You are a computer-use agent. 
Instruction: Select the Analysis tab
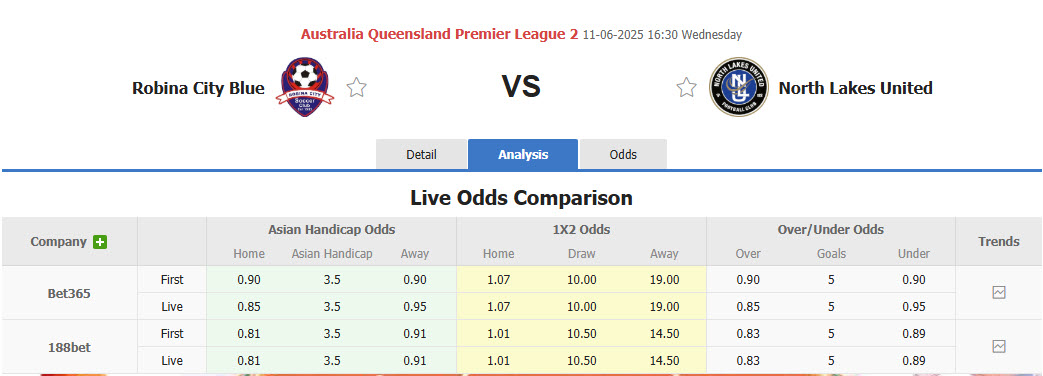(x=523, y=154)
